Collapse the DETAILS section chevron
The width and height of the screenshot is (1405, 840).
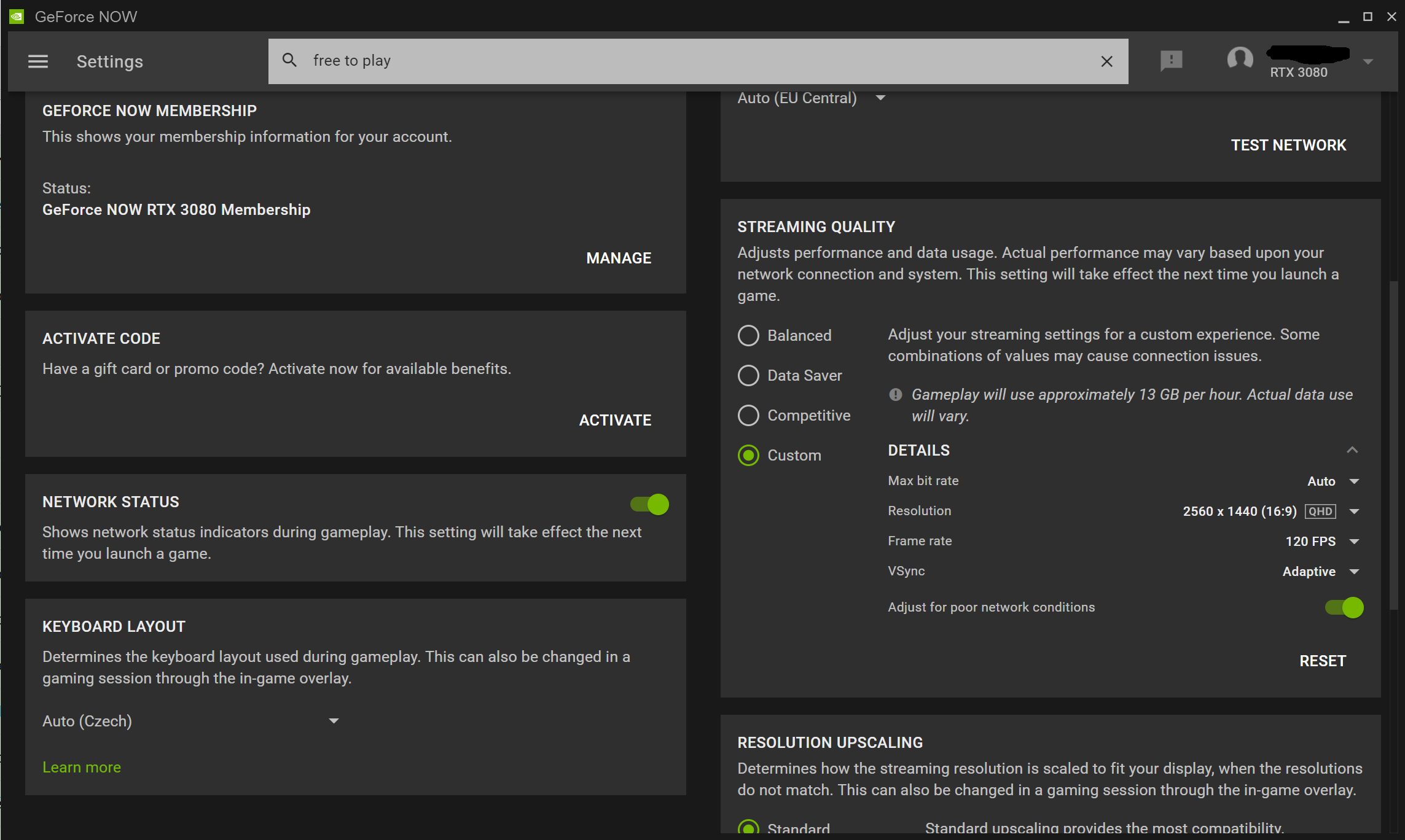(1352, 450)
